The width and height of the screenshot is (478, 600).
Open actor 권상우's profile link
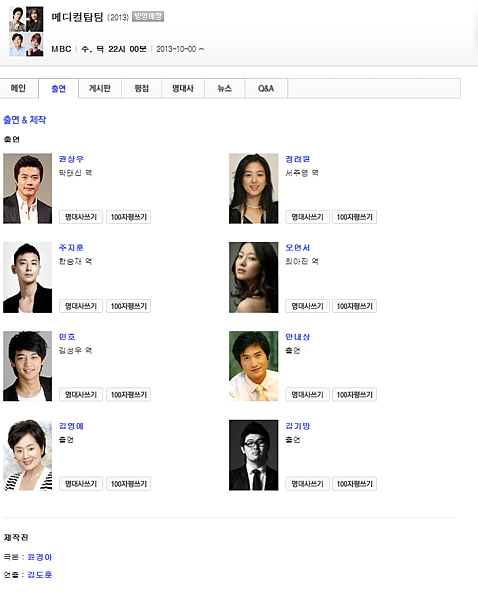click(71, 159)
